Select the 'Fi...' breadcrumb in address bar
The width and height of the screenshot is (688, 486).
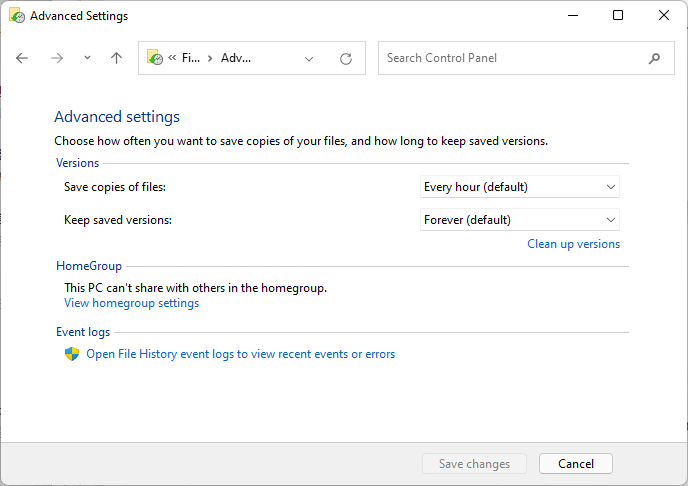[x=190, y=58]
